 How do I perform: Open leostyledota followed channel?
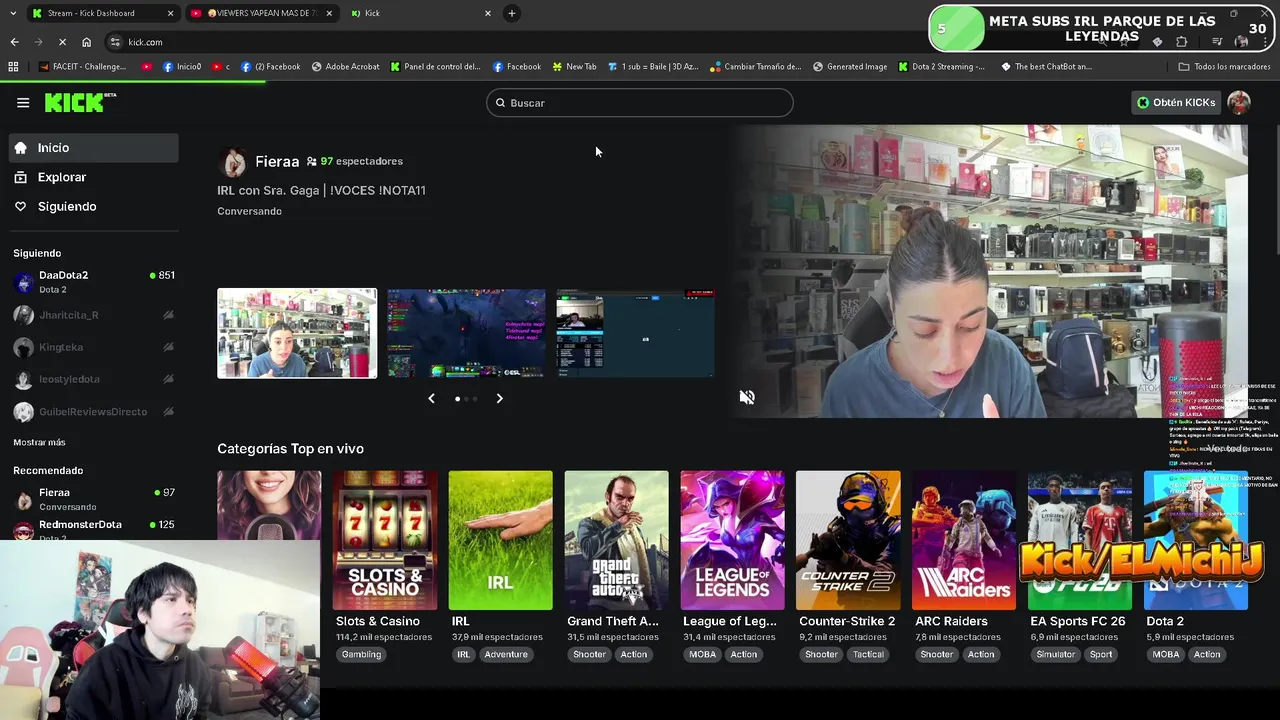tap(94, 379)
